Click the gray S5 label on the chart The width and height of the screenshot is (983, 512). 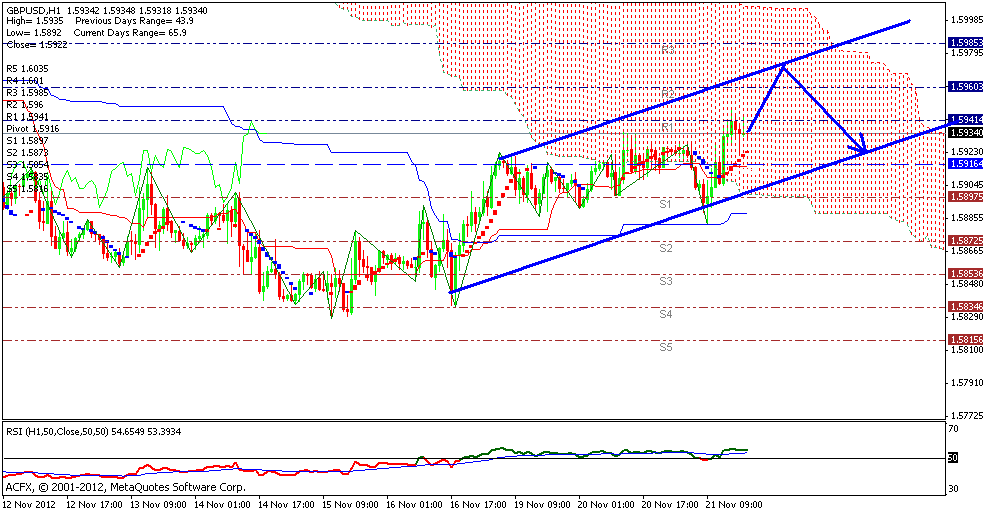(666, 347)
